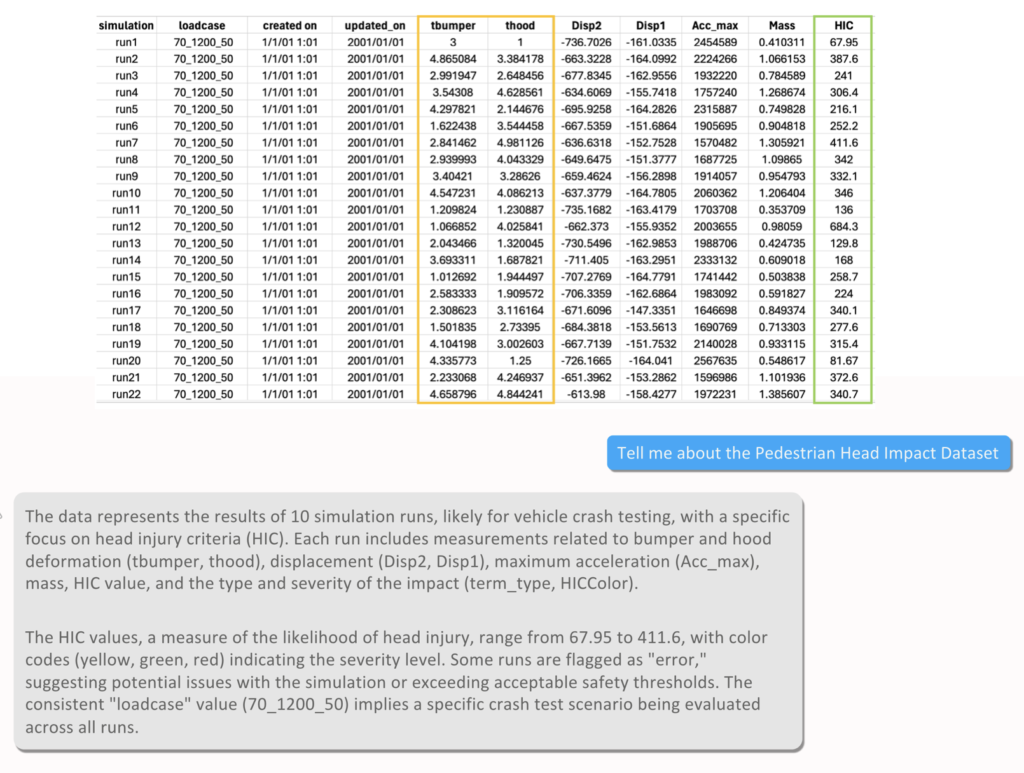Click the 'Acc_max' column header

click(714, 25)
